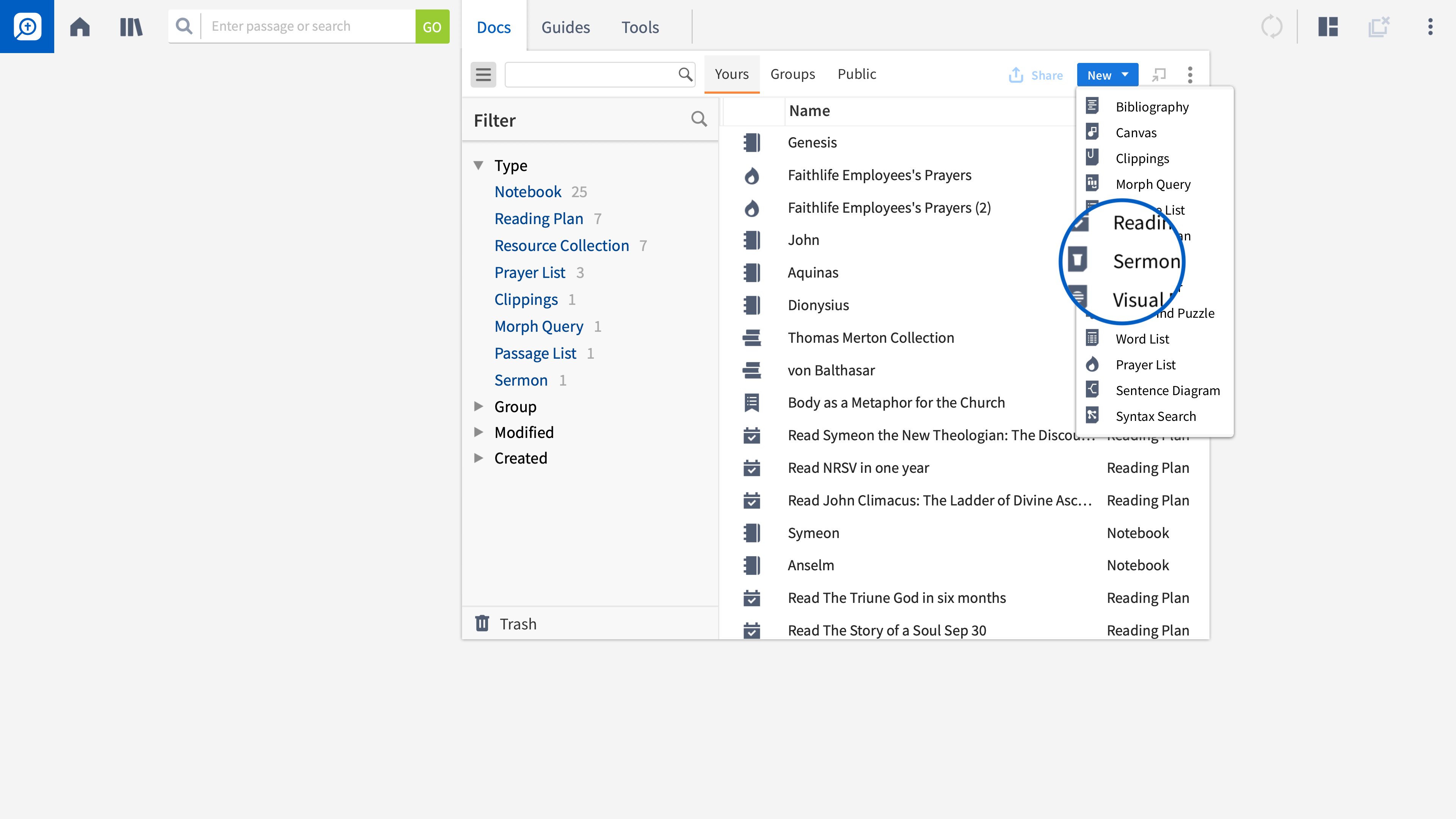
Task: Sort by the Name column header
Action: [x=810, y=111]
